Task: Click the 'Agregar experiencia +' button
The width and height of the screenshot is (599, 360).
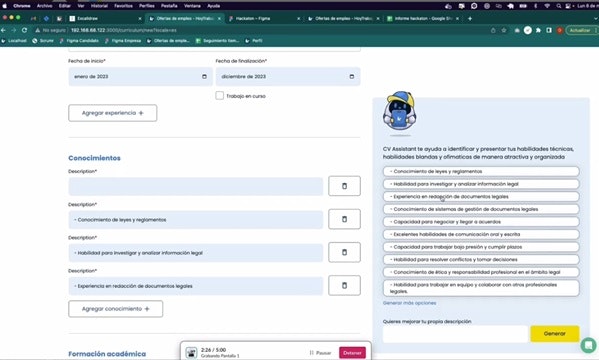Action: tap(113, 113)
